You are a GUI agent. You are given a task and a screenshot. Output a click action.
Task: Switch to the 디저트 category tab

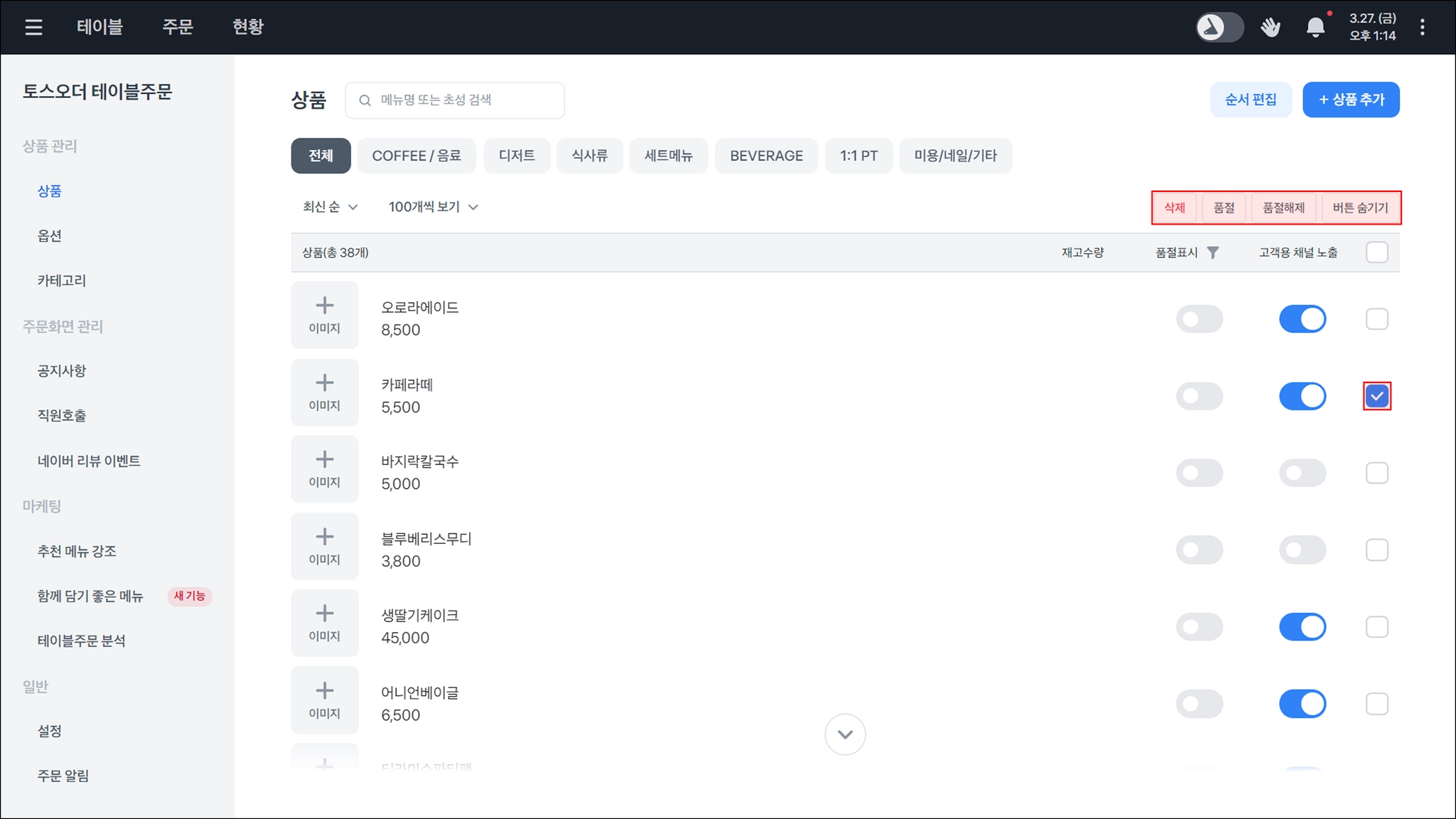click(x=516, y=156)
